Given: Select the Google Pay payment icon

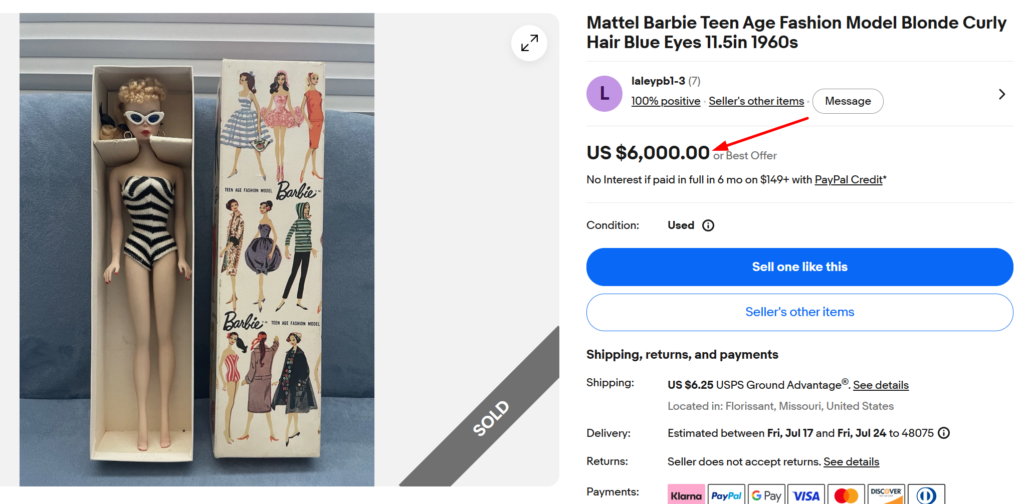Looking at the screenshot, I should (x=766, y=496).
